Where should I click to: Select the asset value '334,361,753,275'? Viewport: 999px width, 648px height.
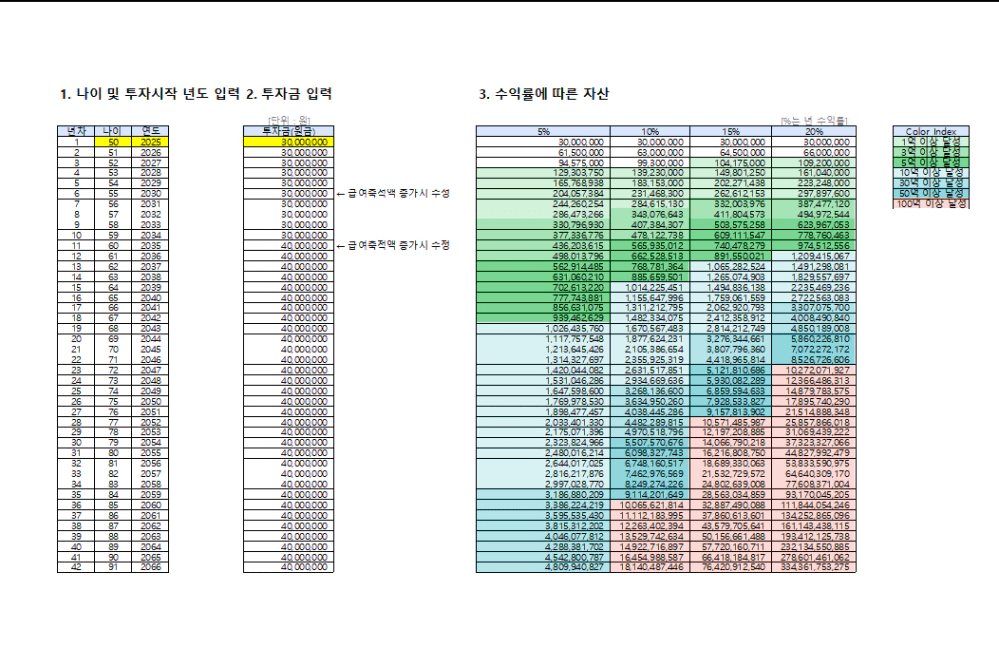tap(814, 567)
